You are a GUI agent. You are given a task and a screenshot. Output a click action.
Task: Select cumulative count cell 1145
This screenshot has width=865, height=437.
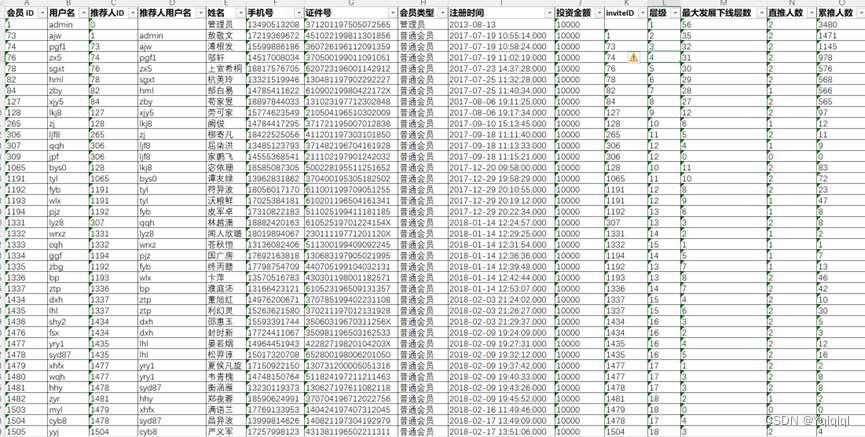click(x=840, y=46)
